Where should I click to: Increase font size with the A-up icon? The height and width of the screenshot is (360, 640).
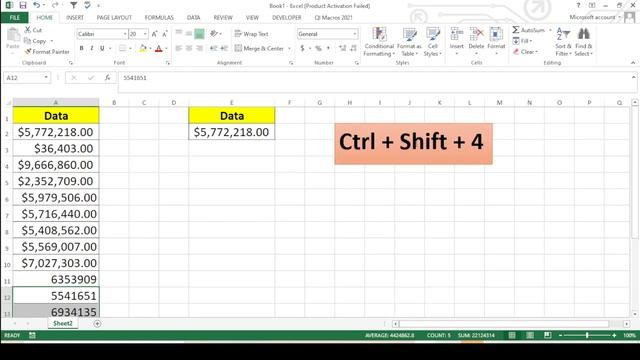pos(154,34)
